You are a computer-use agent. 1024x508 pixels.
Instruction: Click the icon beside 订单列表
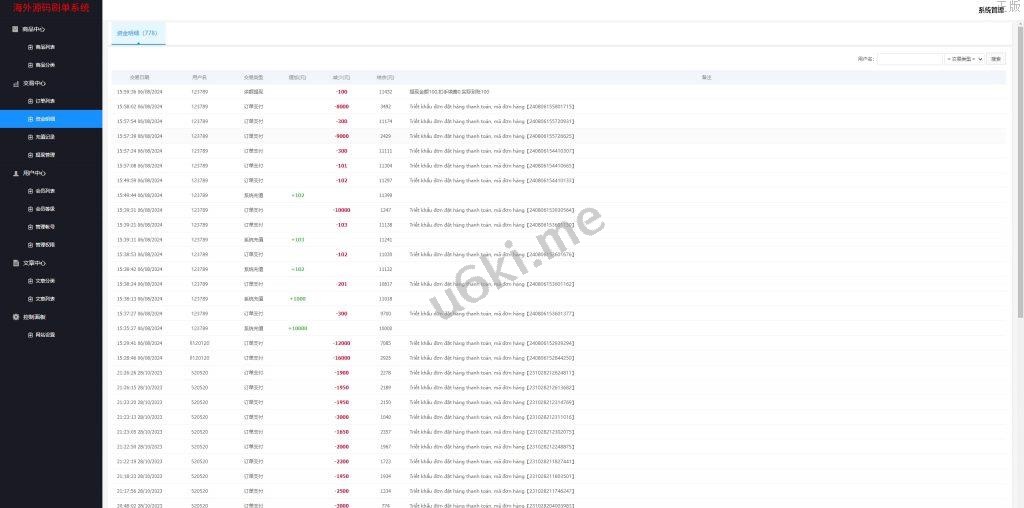(x=30, y=101)
